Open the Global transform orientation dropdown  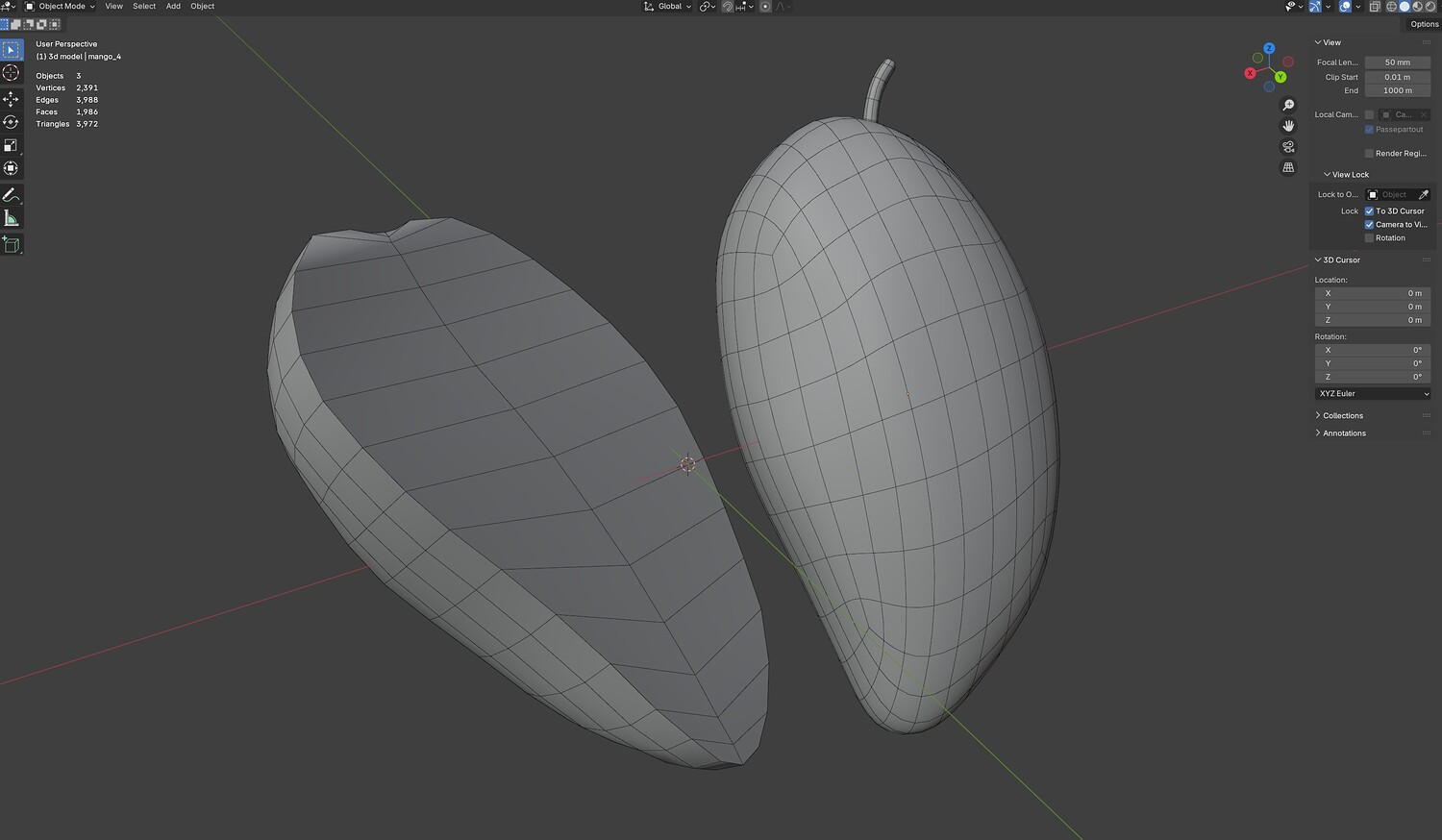(x=668, y=7)
